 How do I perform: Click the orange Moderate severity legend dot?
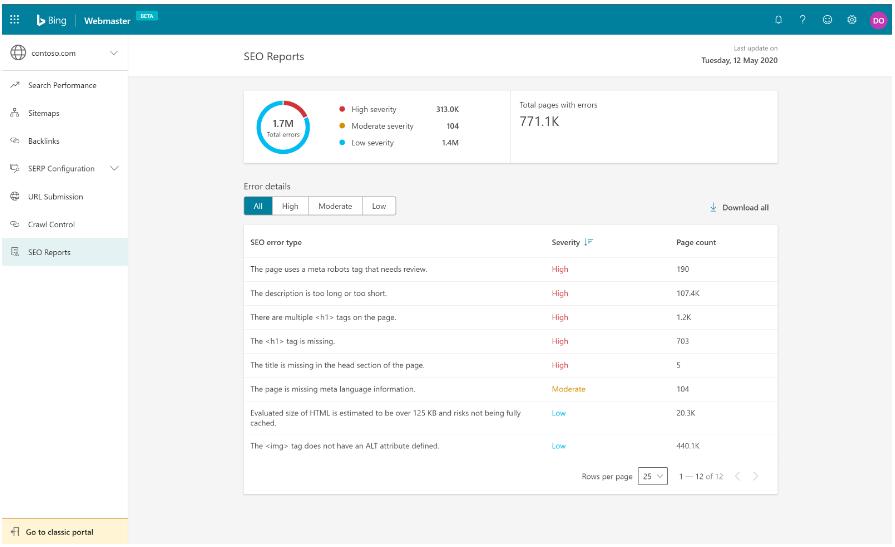coord(342,126)
